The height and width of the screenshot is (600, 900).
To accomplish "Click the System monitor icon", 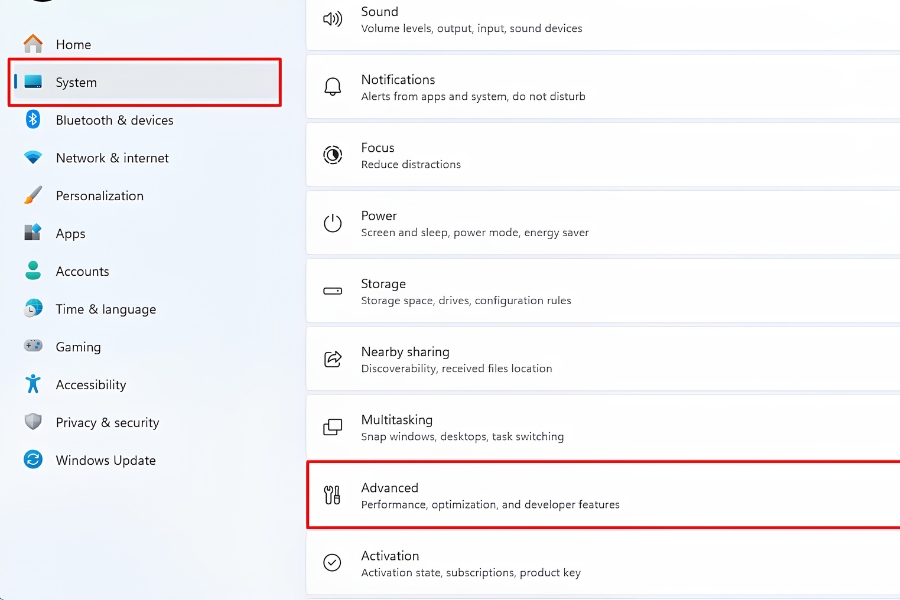I will [x=33, y=82].
